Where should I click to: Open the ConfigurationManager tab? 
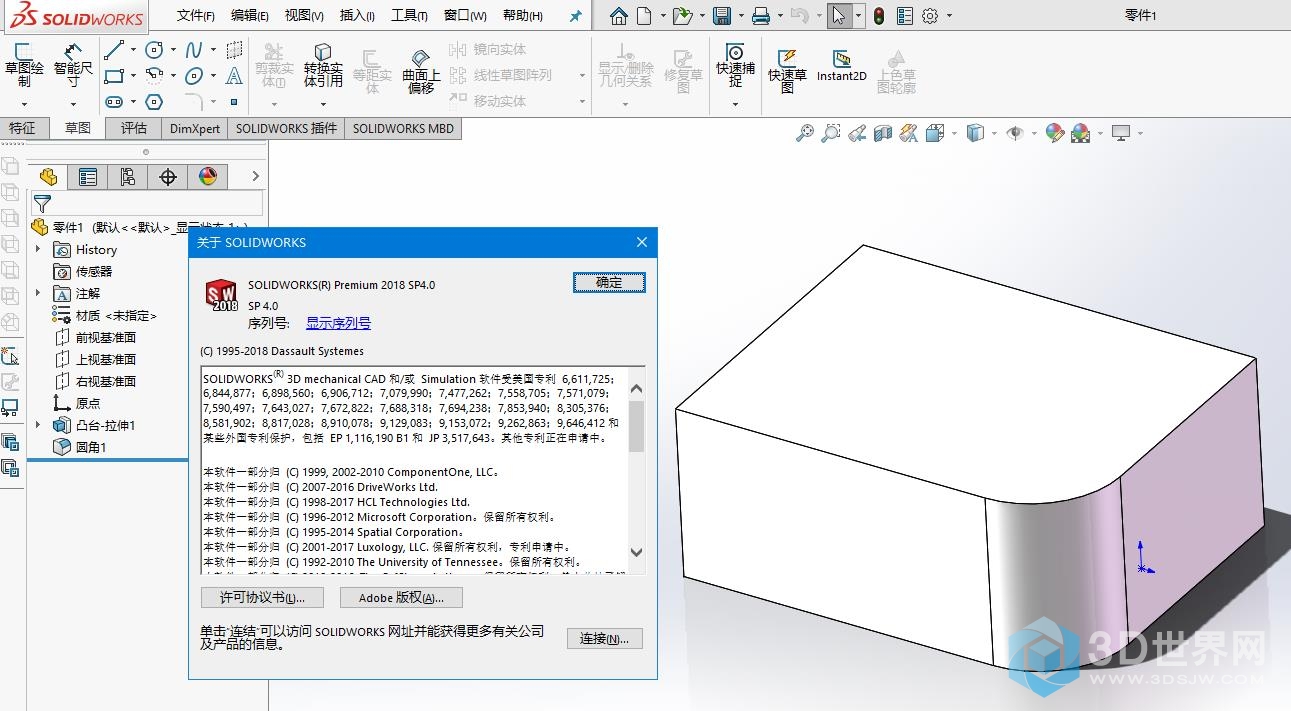click(128, 177)
